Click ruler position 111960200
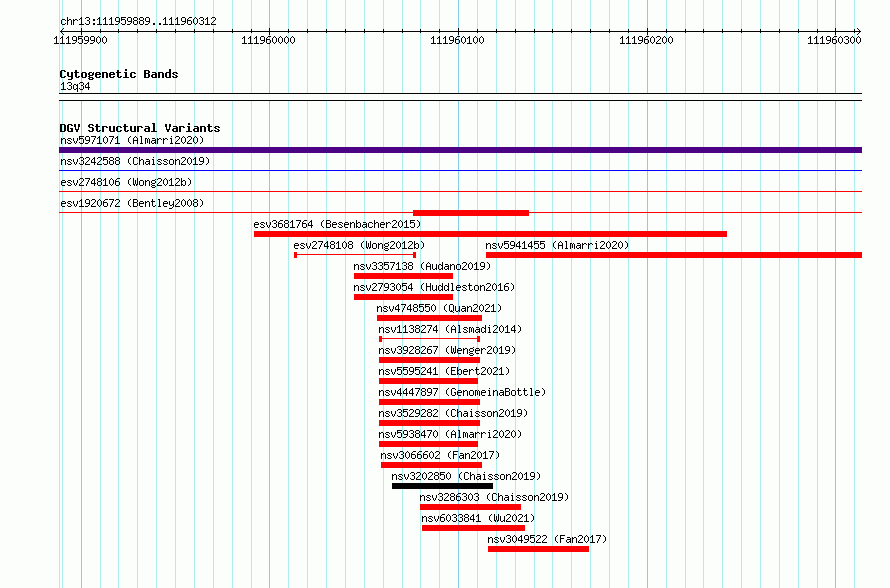Screen dimensions: 890x588 [x=646, y=40]
